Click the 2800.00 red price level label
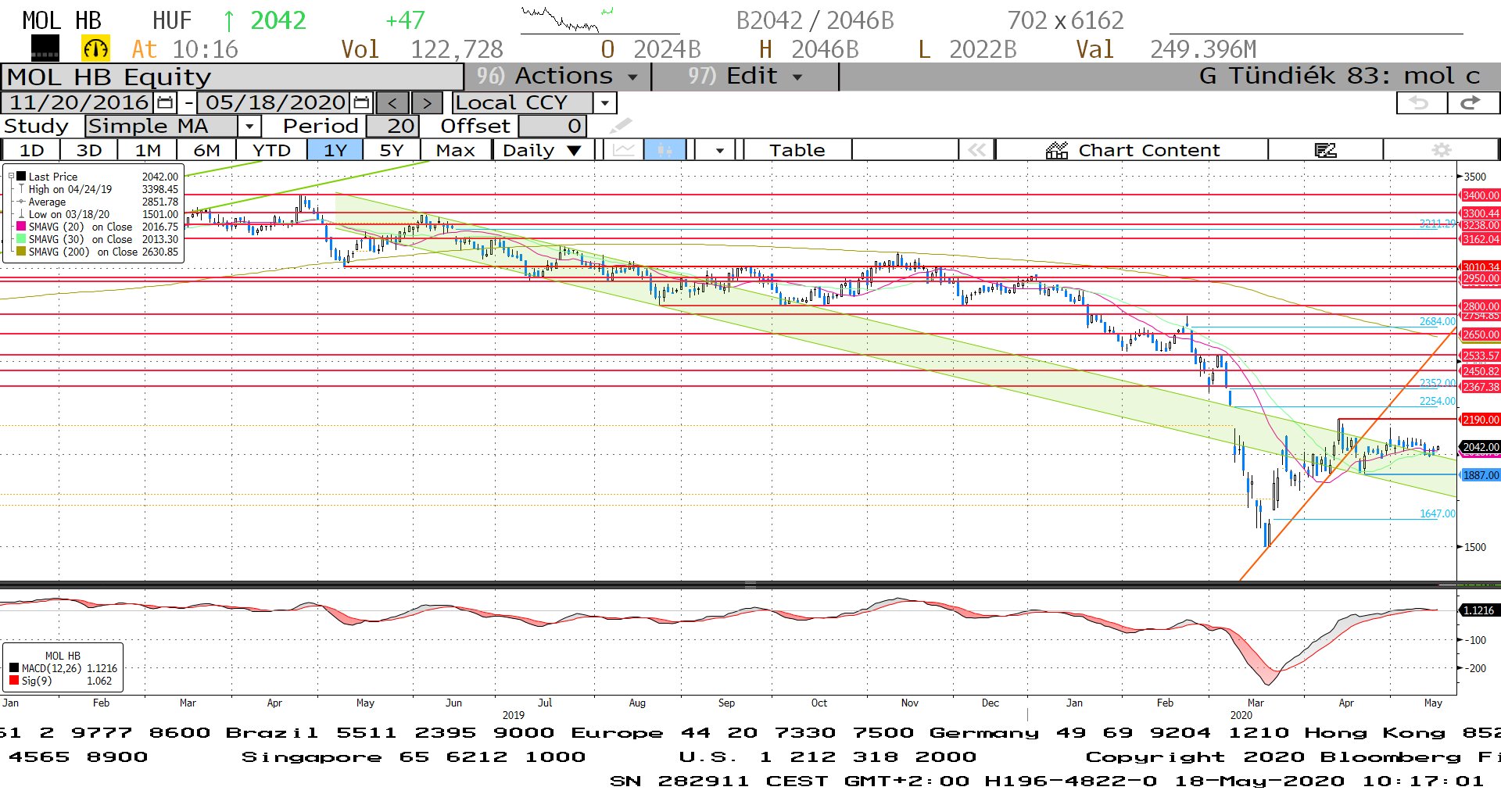 click(1481, 306)
